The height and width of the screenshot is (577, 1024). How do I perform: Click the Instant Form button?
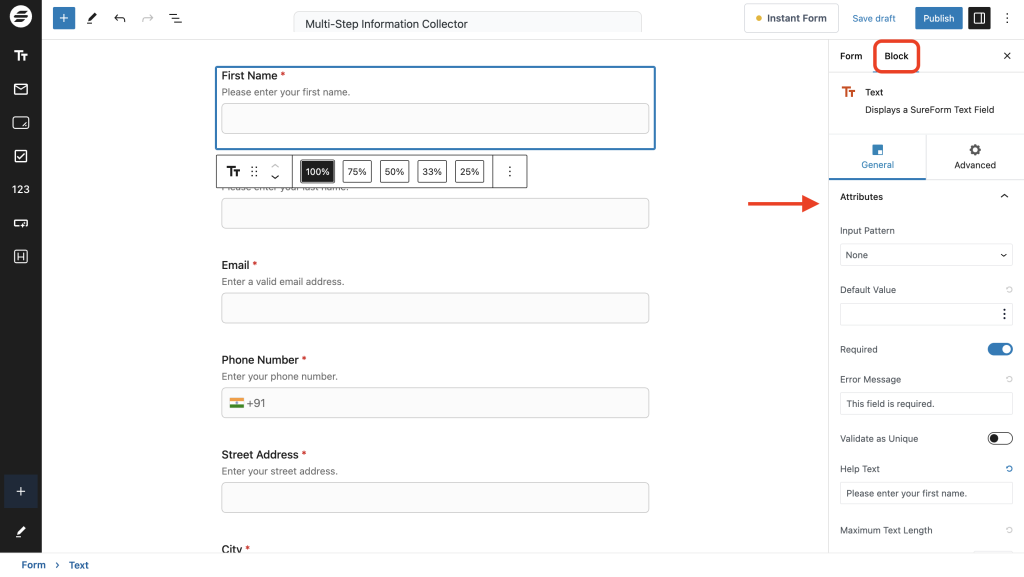point(791,18)
